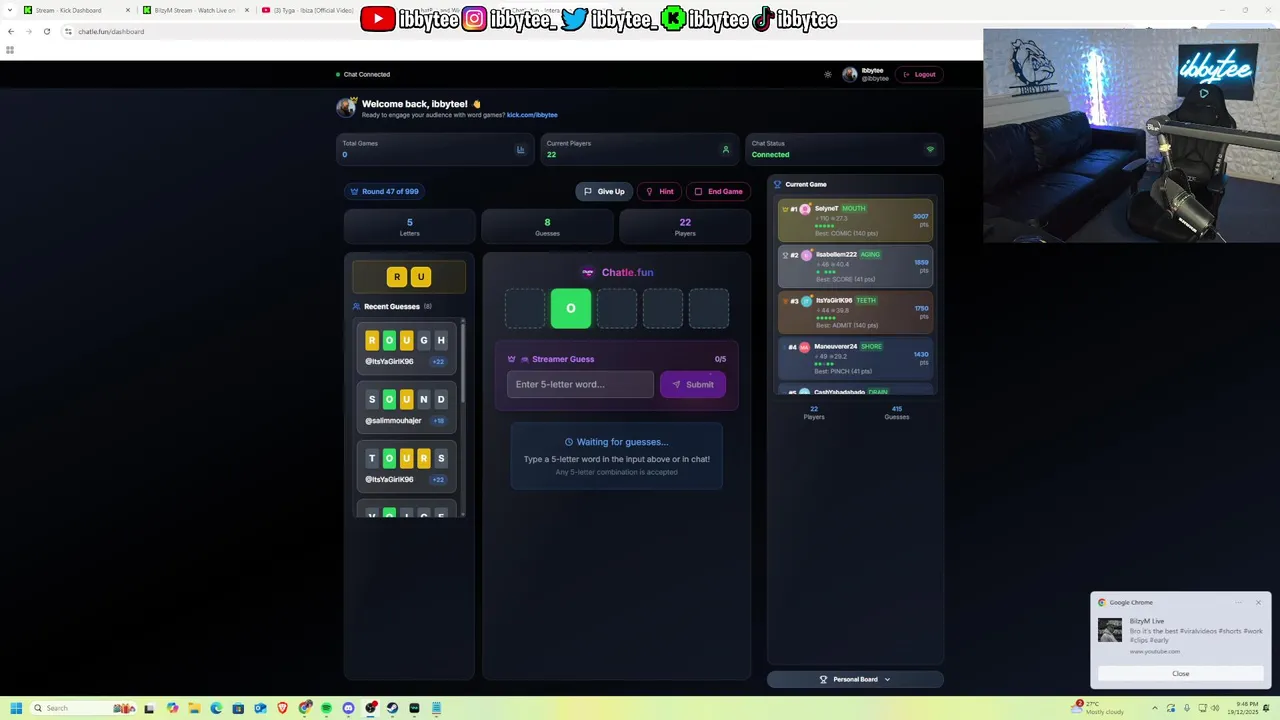
Task: Click the SOUND recent guess card
Action: (x=406, y=408)
